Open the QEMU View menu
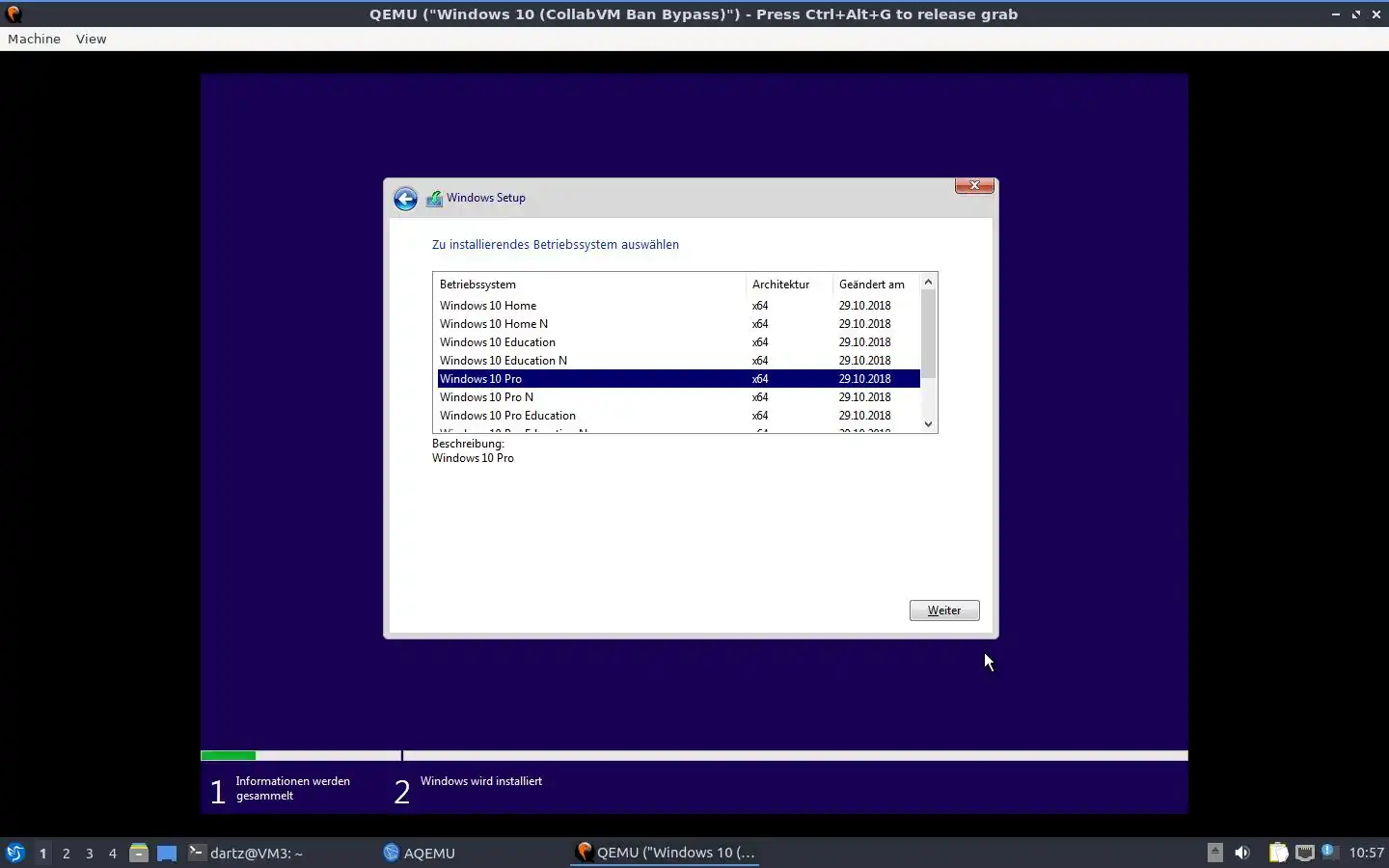This screenshot has width=1389, height=868. (92, 39)
